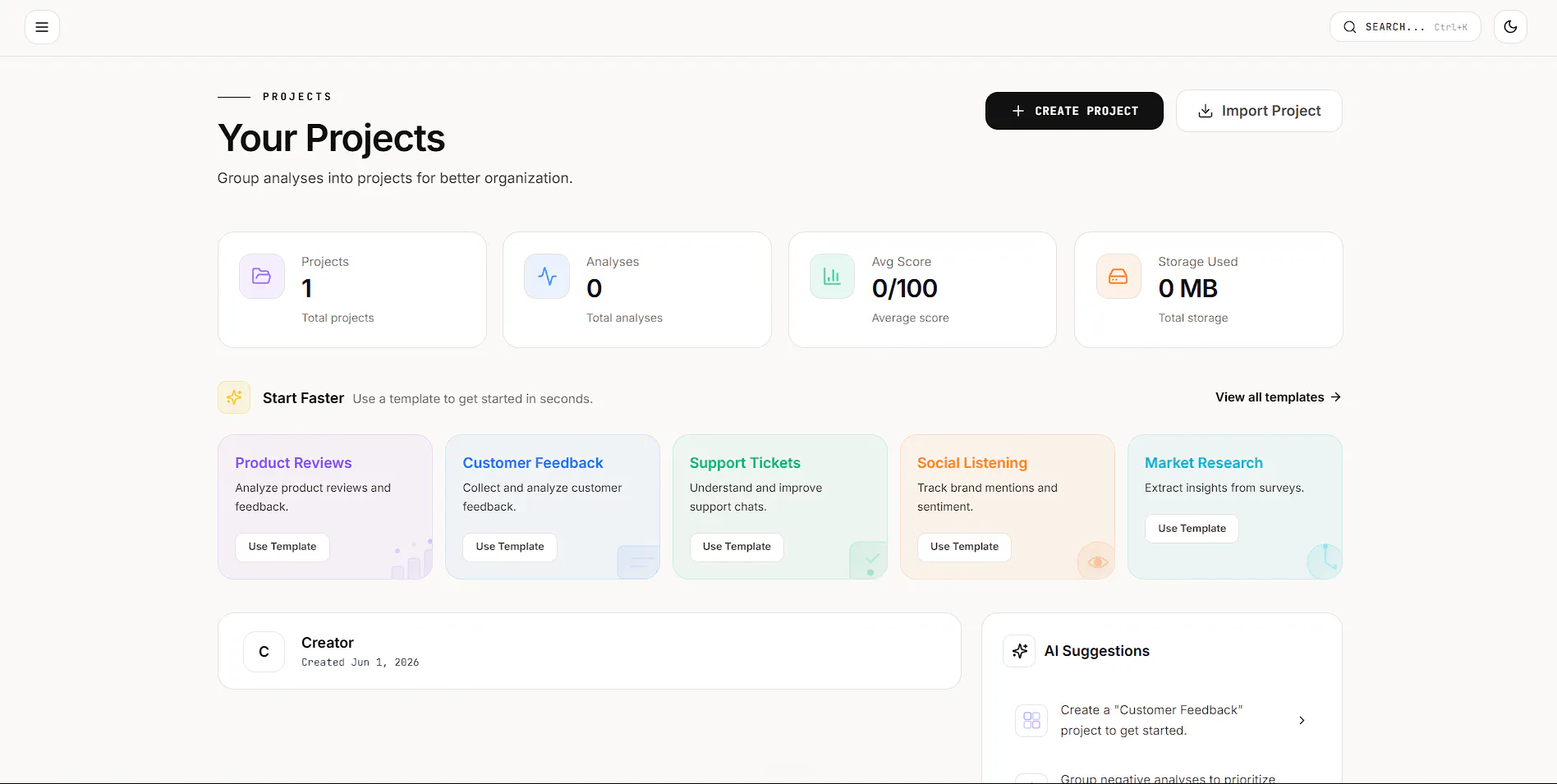Click the magnifier icon in the search box
The image size is (1557, 784).
coord(1349,27)
